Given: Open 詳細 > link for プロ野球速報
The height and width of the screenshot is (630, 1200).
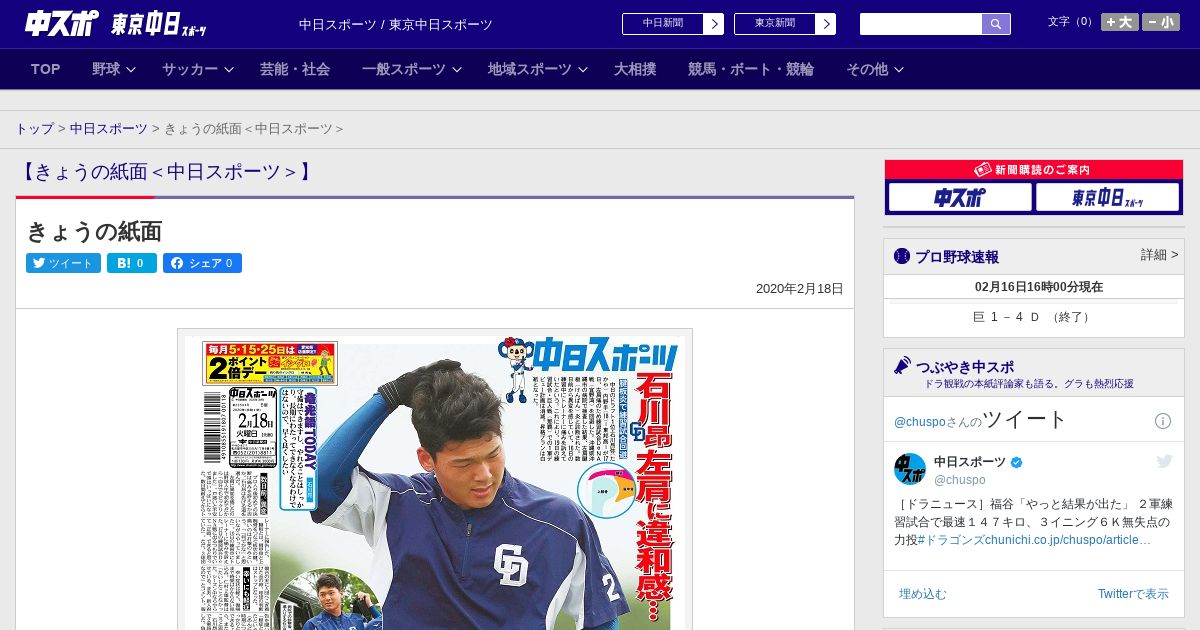Looking at the screenshot, I should (1159, 255).
